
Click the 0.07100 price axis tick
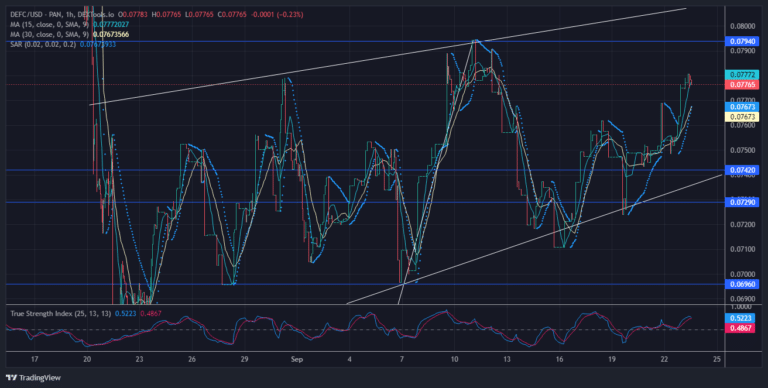(x=742, y=249)
